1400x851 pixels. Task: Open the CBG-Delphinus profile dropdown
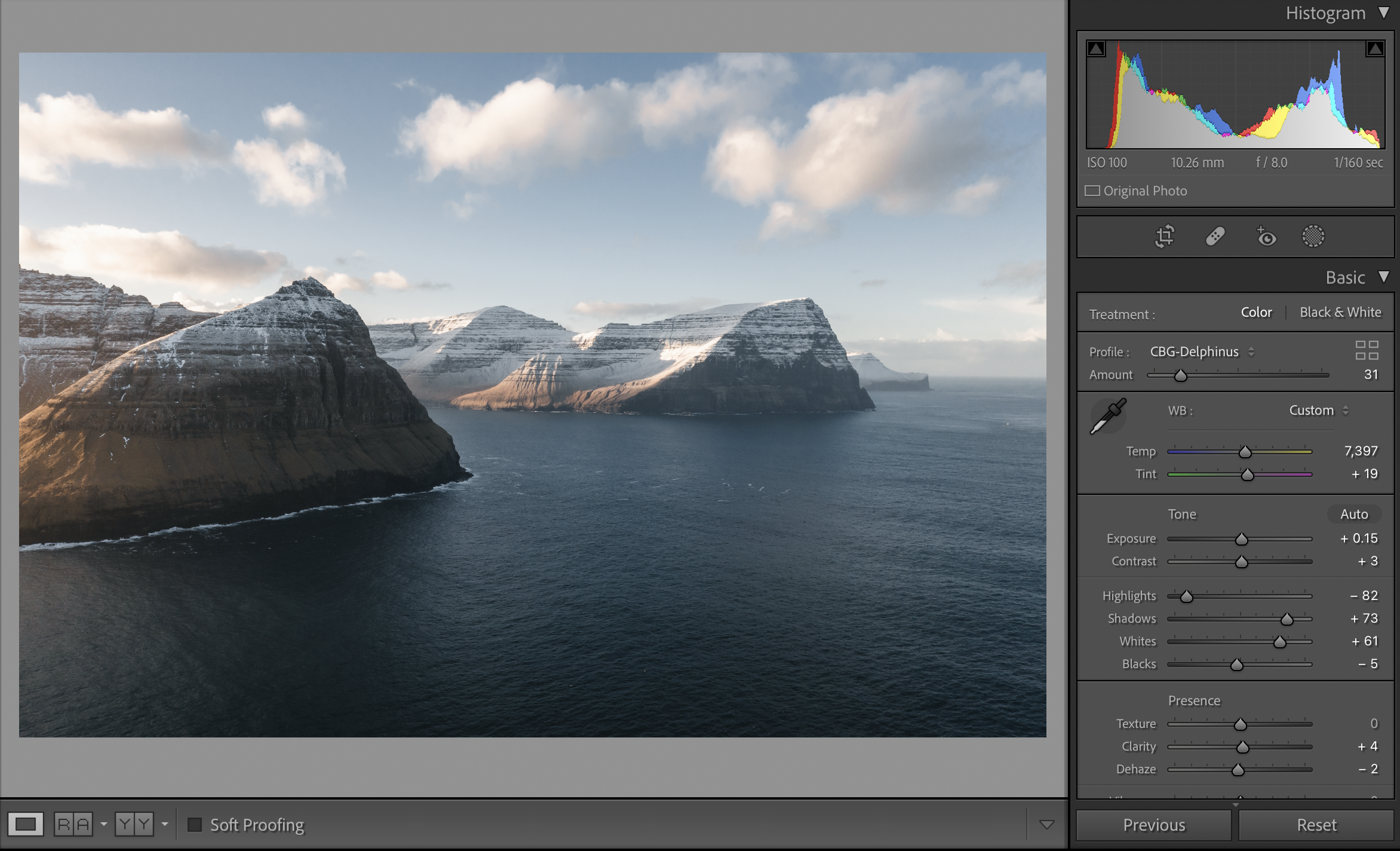point(1201,352)
